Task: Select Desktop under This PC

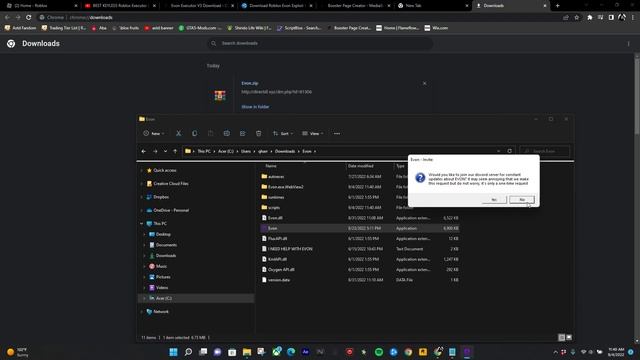Action: click(163, 234)
